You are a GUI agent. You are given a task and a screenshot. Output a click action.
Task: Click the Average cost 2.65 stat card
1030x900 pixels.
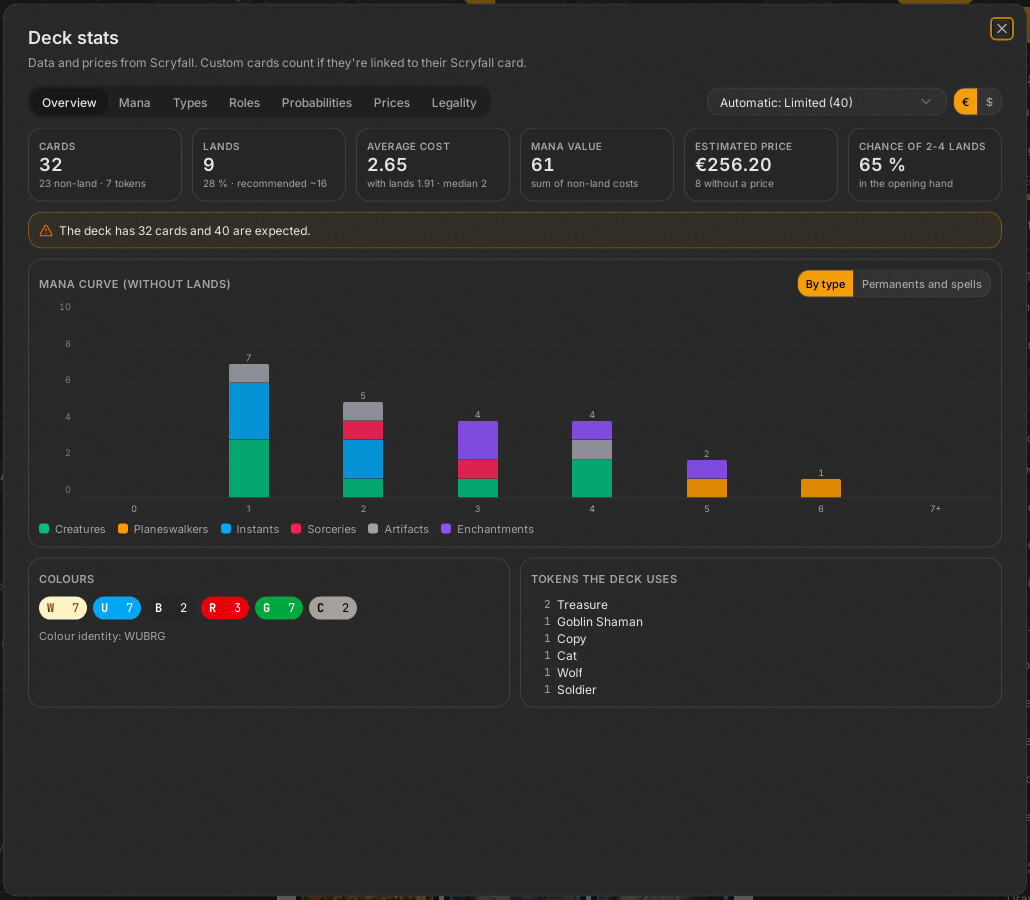pyautogui.click(x=433, y=164)
